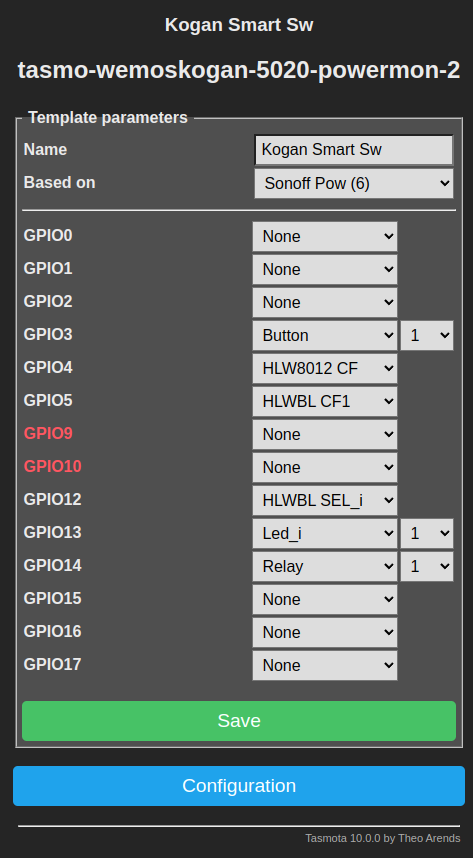This screenshot has width=473, height=858.
Task: Open GPIO5 HLWBL CF1 dropdown
Action: (325, 402)
